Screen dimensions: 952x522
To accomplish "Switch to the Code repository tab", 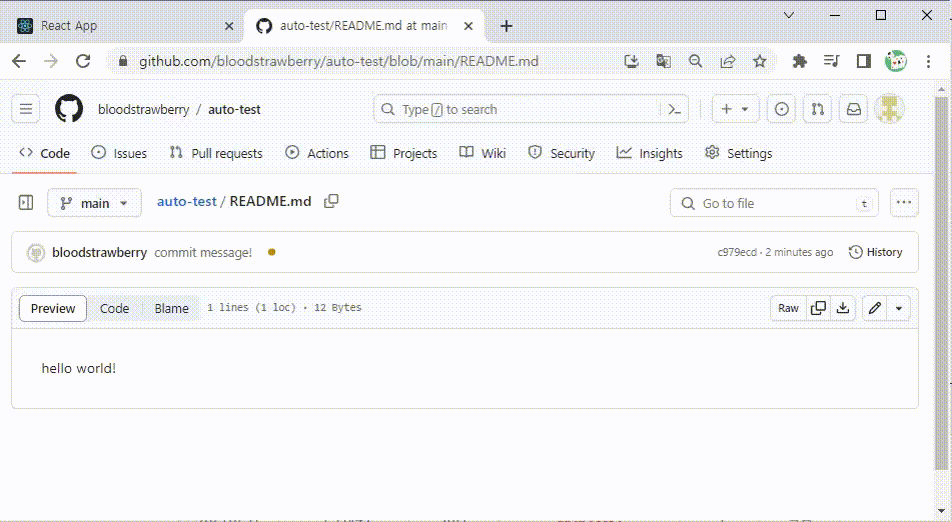I will [x=44, y=154].
